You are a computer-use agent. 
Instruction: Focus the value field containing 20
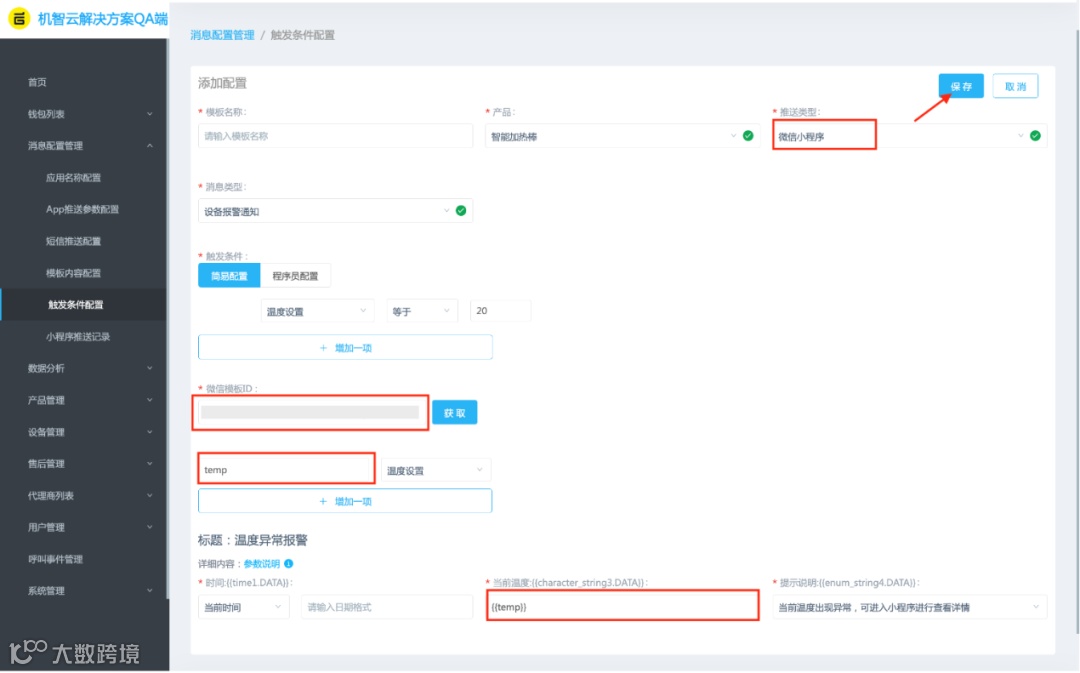click(500, 311)
